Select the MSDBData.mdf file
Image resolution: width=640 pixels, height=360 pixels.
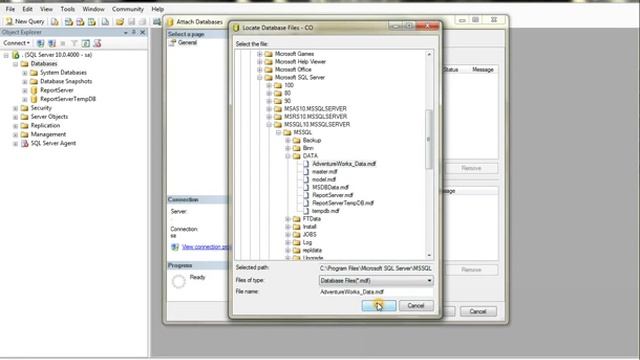[330, 187]
